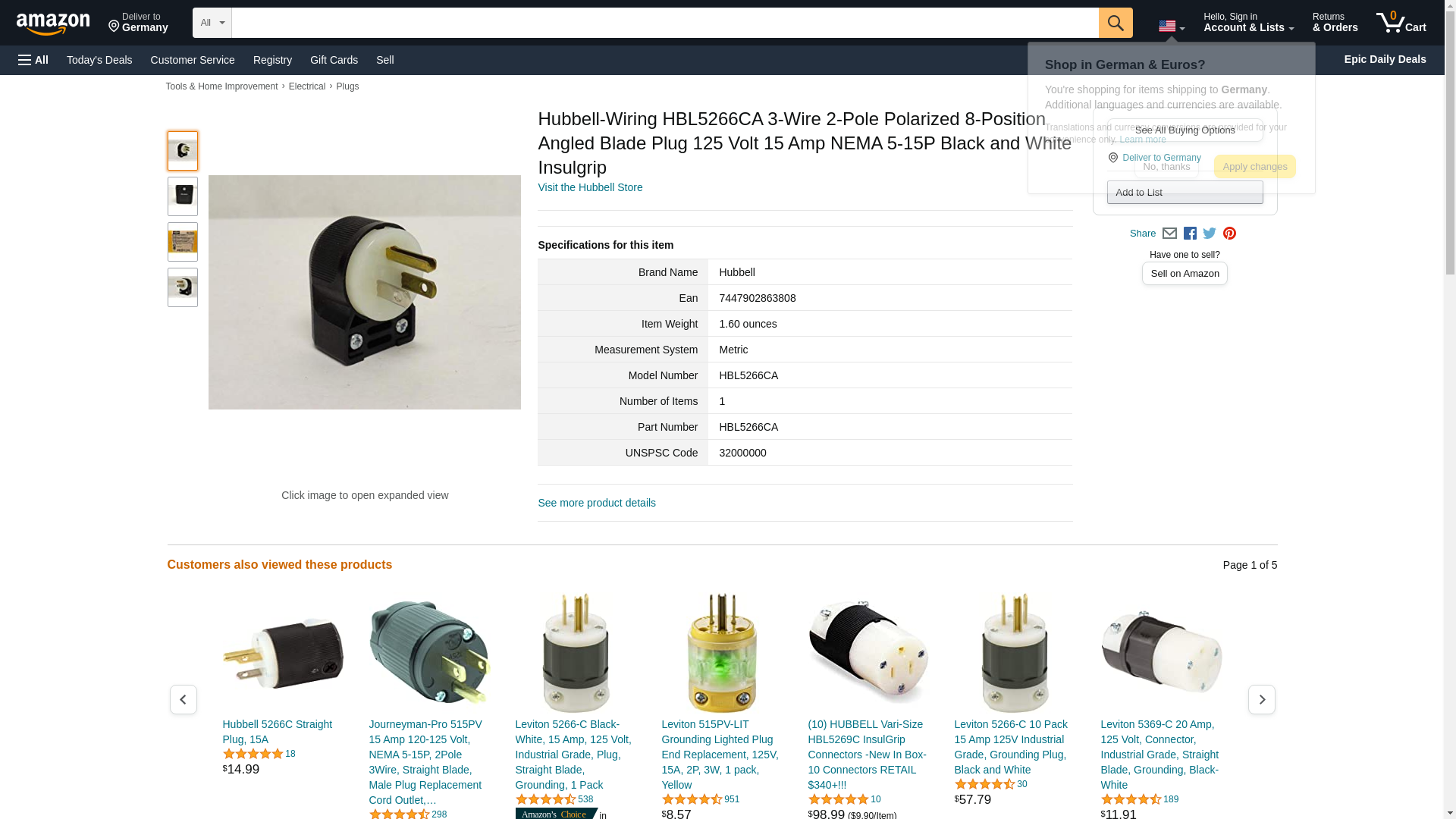1456x819 pixels.
Task: Share via email icon
Action: [1169, 234]
